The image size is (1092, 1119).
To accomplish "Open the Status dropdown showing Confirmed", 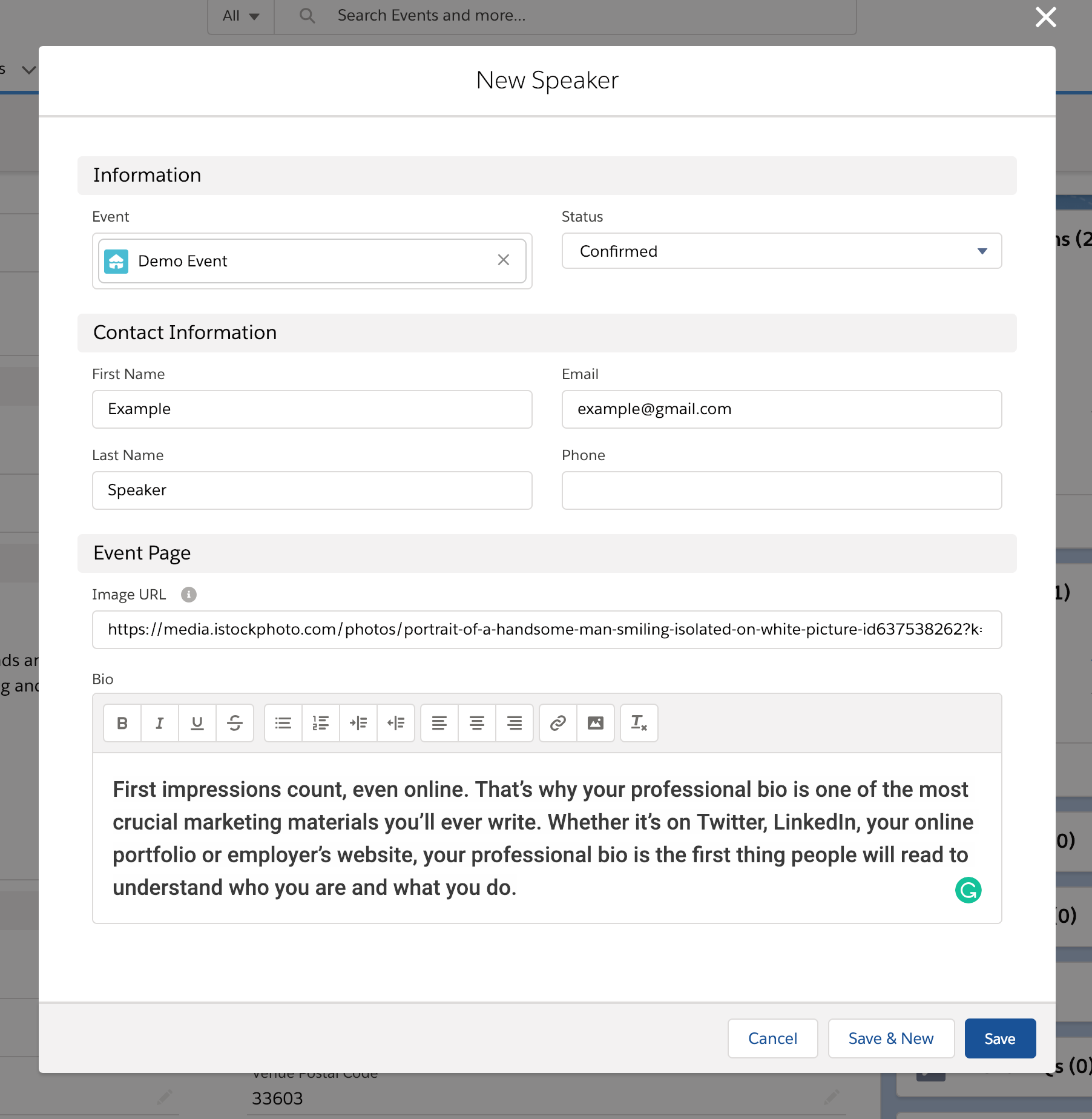I will (781, 251).
